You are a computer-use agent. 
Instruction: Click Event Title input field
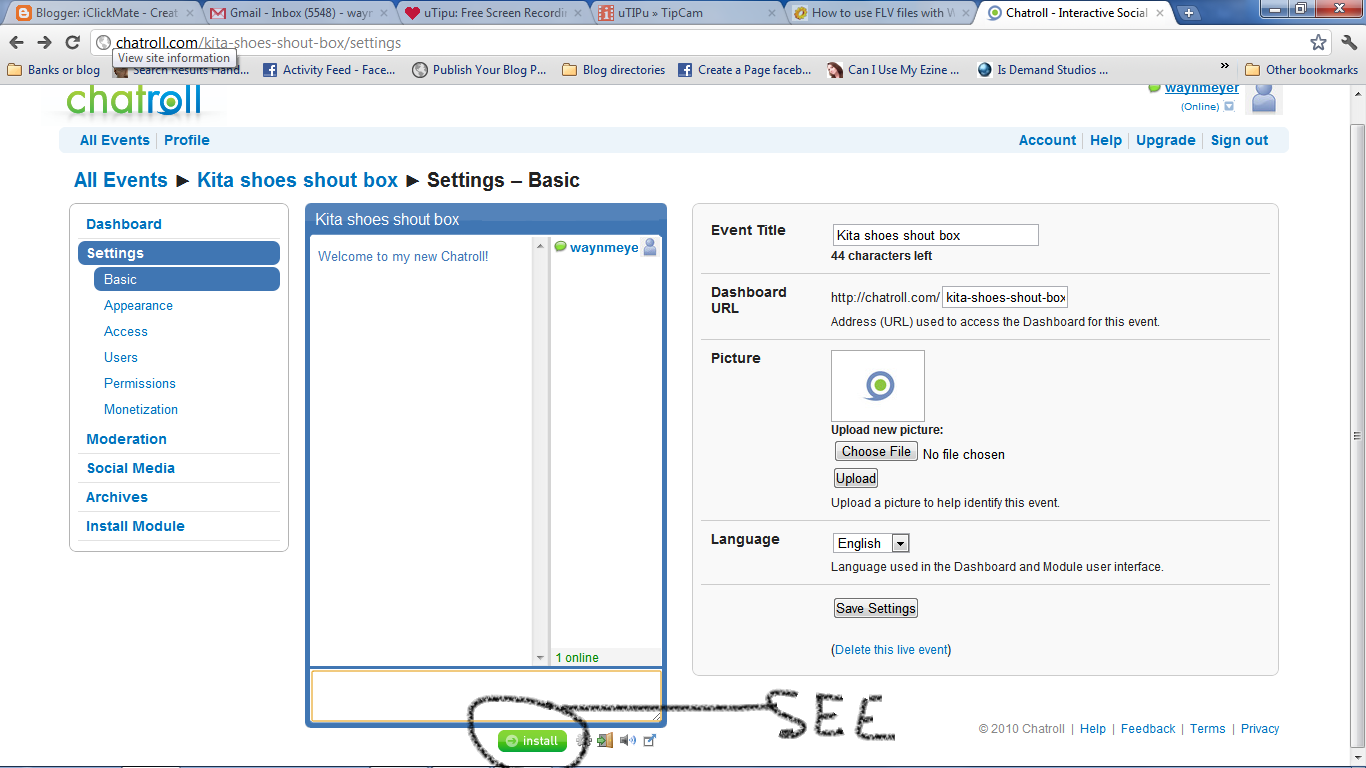(x=936, y=235)
